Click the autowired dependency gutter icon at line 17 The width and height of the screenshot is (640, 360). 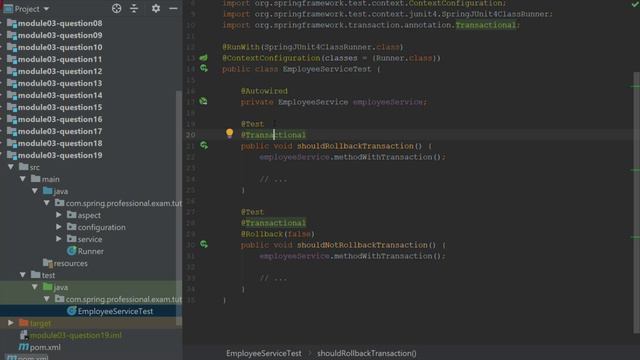click(x=204, y=101)
